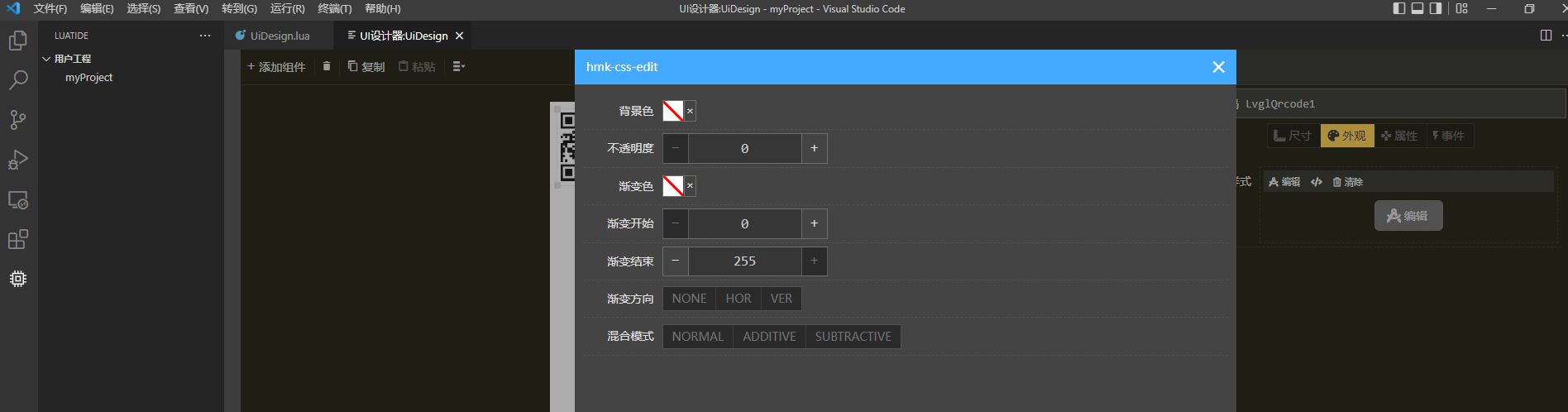Open the 背景色 color swatch
The height and width of the screenshot is (412, 1568).
point(673,111)
